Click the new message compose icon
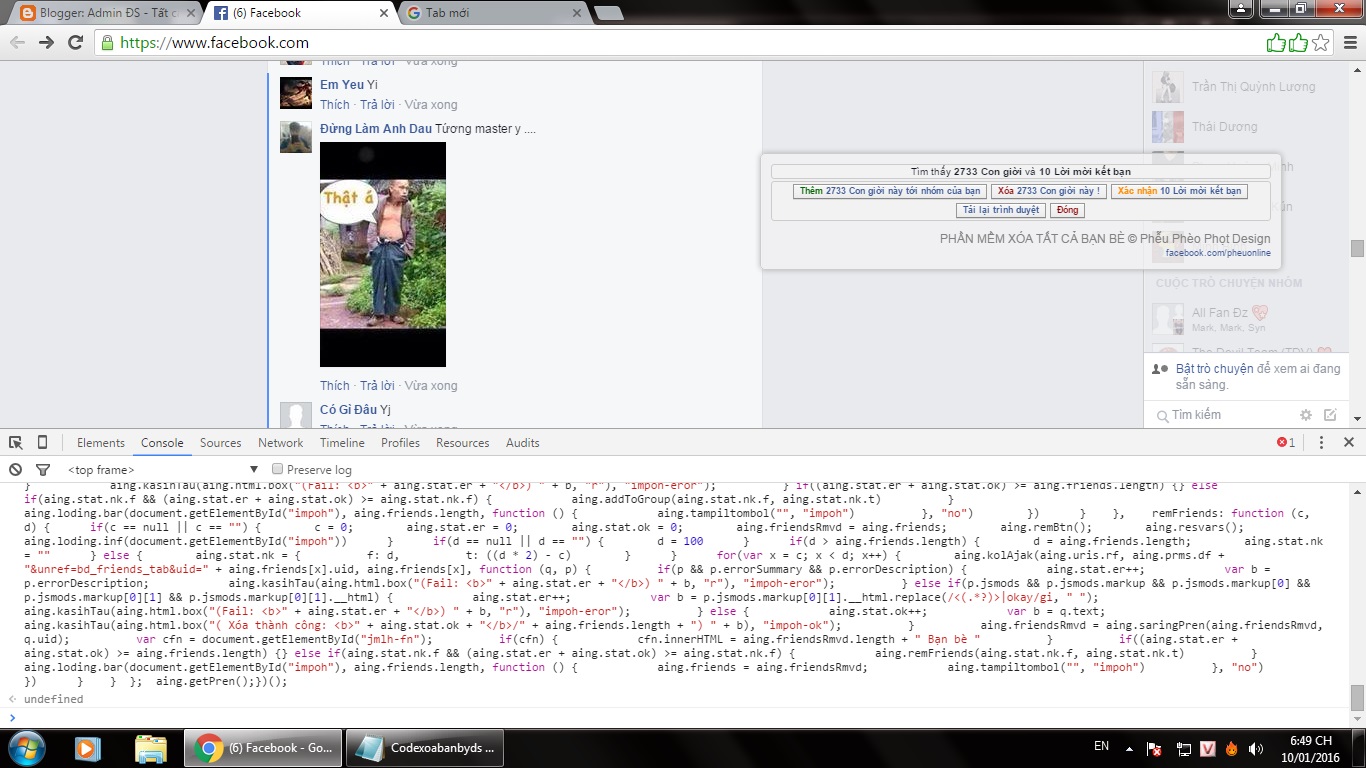 [x=1330, y=415]
